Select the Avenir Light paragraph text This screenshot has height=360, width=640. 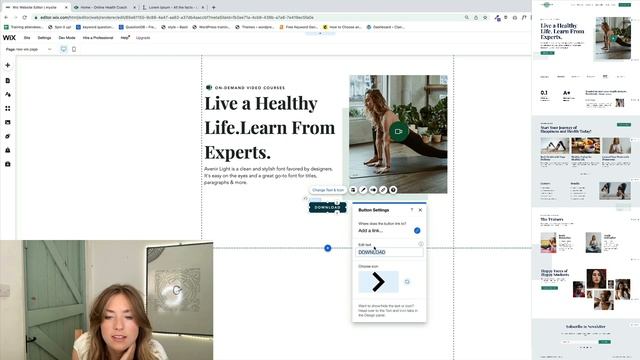(269, 176)
